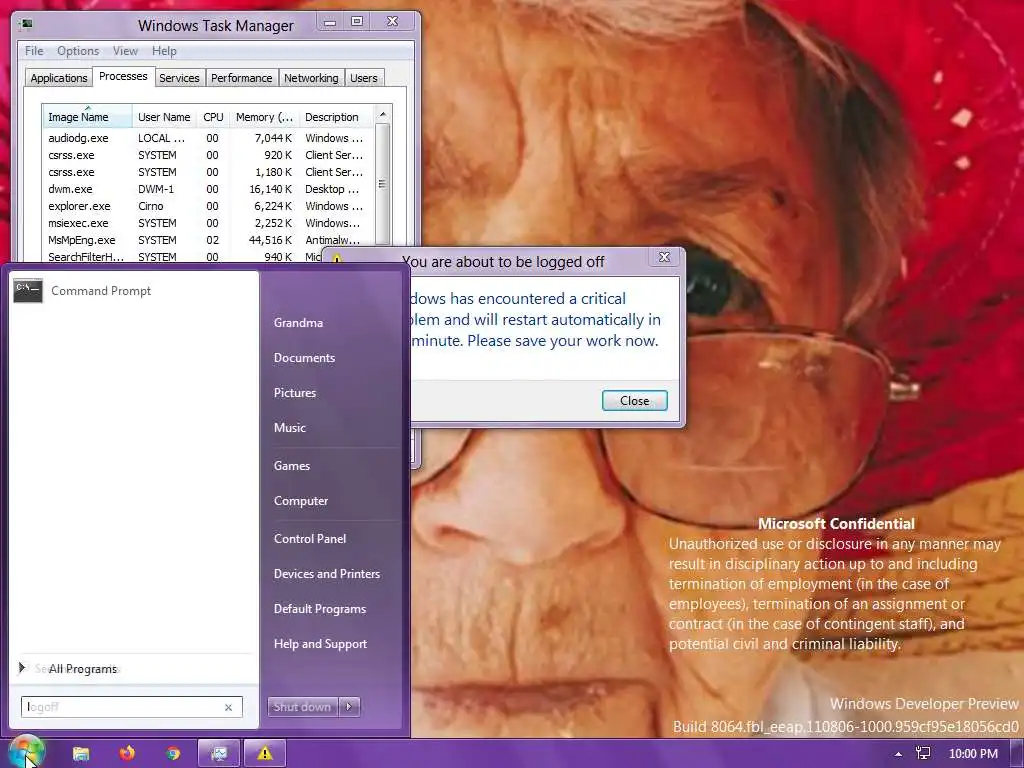Click Close in the logged off dialog
Viewport: 1024px width, 768px height.
tap(635, 400)
